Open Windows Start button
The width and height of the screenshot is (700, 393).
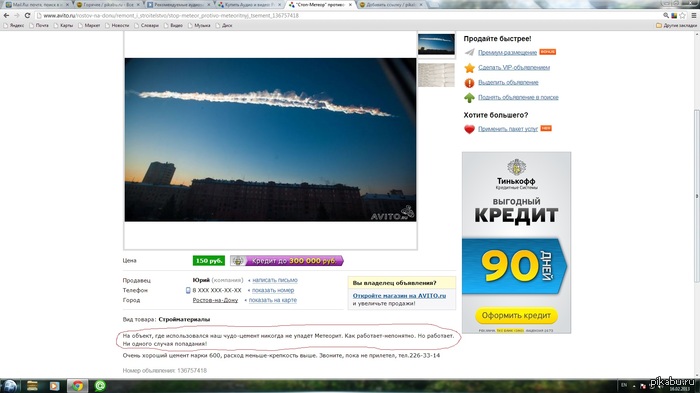pyautogui.click(x=10, y=385)
